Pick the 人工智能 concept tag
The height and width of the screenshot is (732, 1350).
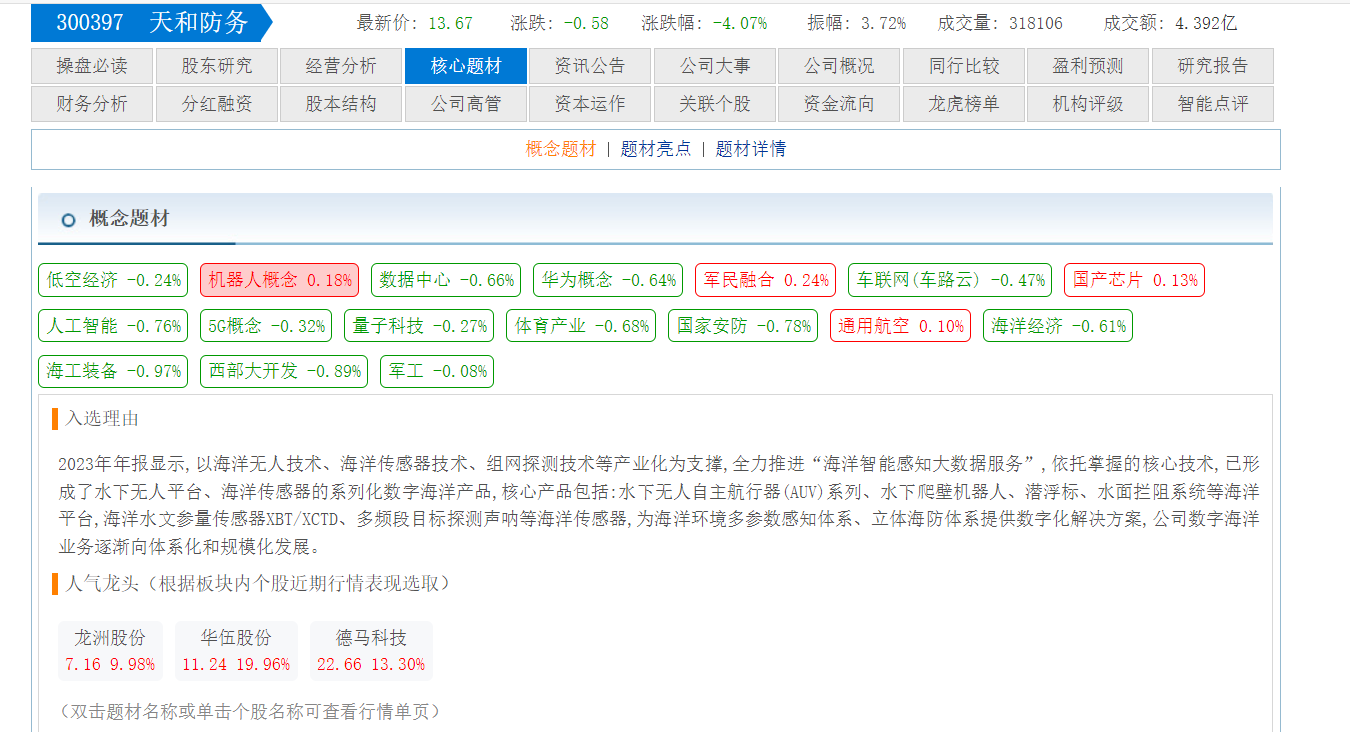tap(114, 326)
